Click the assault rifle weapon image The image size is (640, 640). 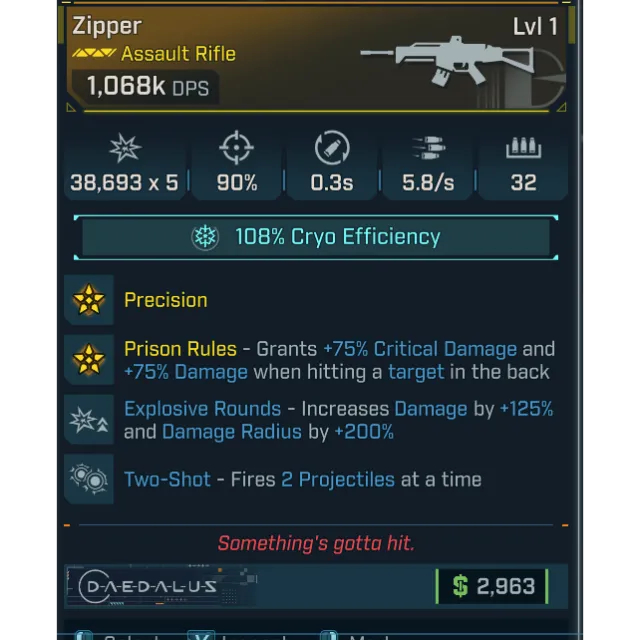447,61
